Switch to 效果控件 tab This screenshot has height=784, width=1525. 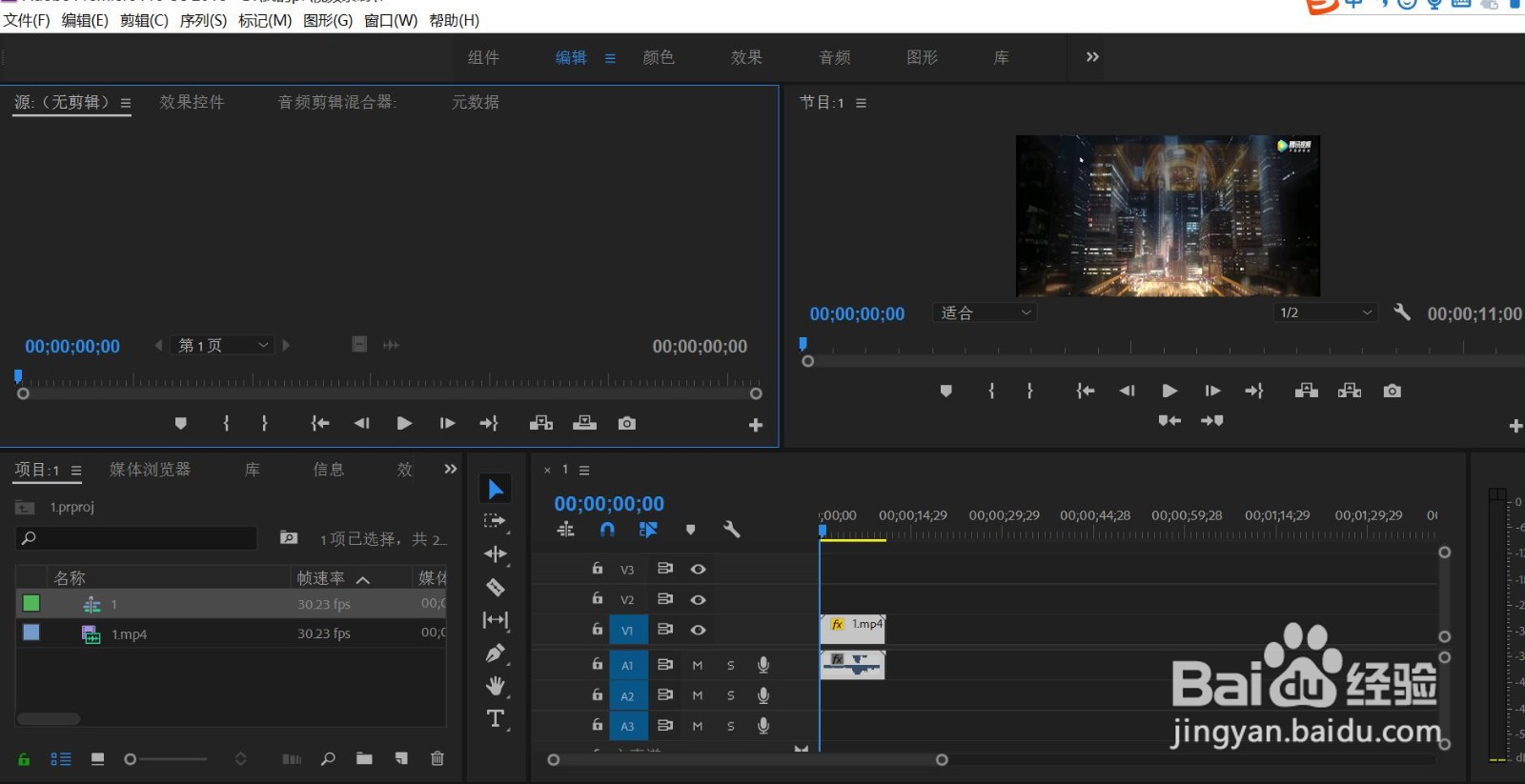point(192,102)
